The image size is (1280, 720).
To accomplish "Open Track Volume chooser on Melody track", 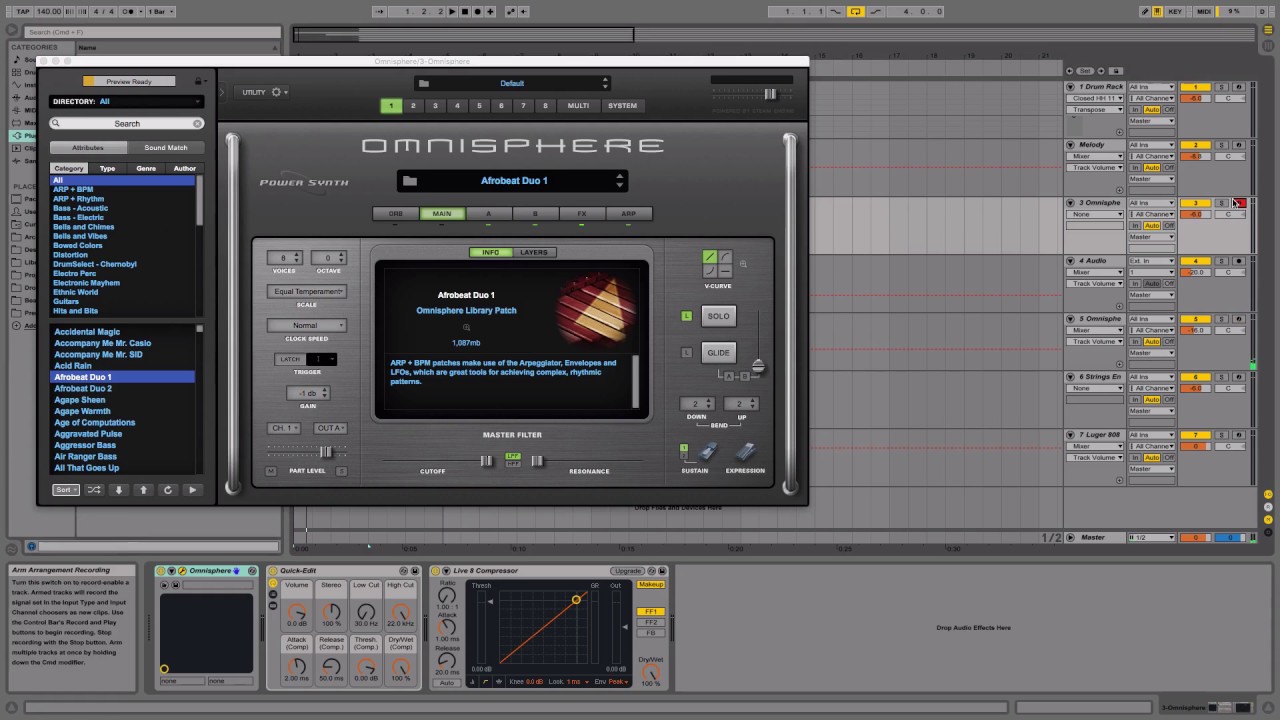I will (x=1094, y=168).
